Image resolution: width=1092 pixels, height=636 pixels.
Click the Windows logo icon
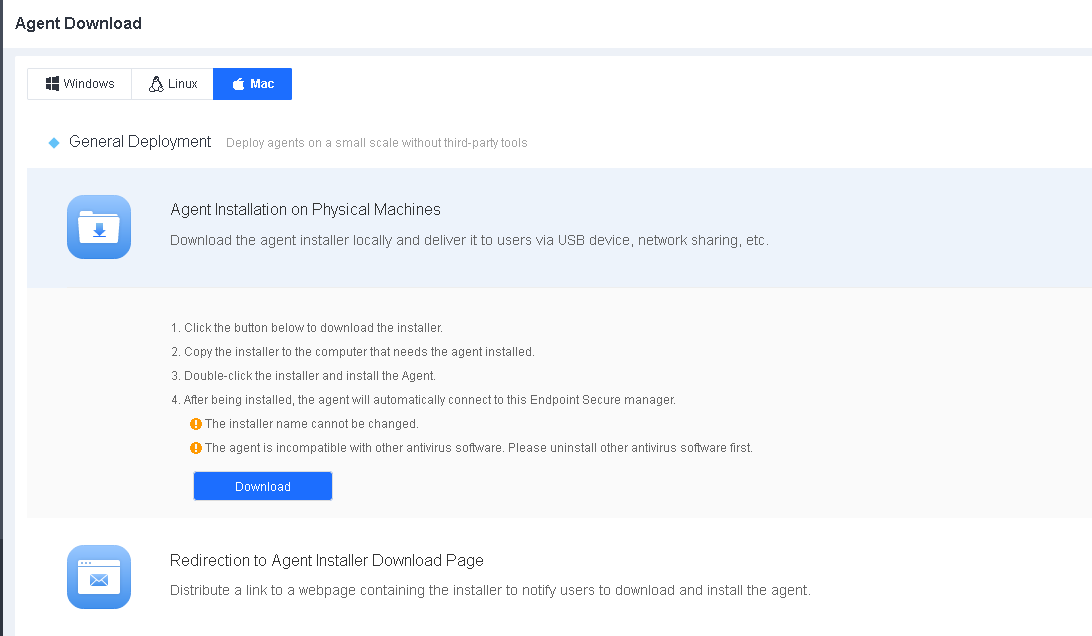[52, 84]
